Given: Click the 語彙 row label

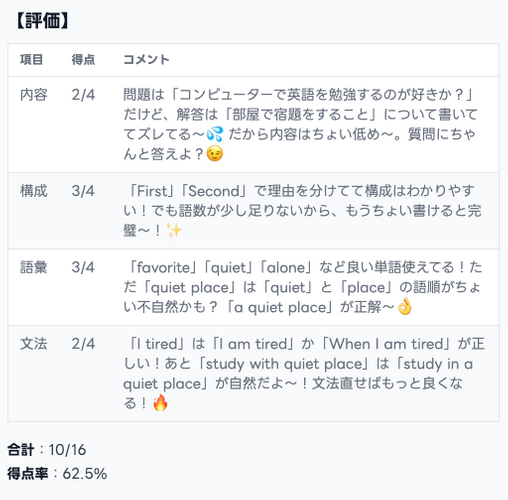Looking at the screenshot, I should 34,268.
